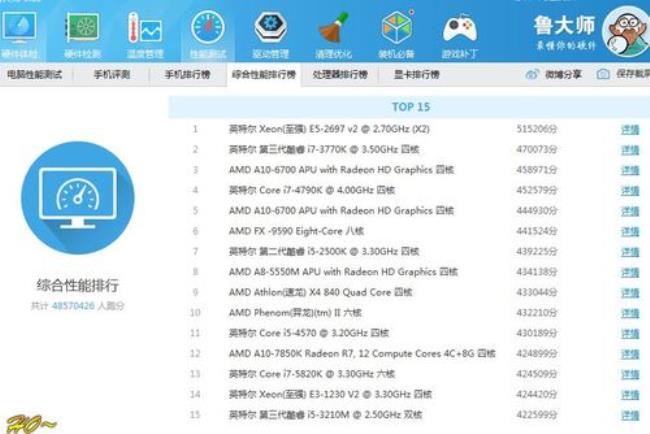Select the Core i5-4570 processor name
The image size is (650, 434).
pyautogui.click(x=309, y=333)
